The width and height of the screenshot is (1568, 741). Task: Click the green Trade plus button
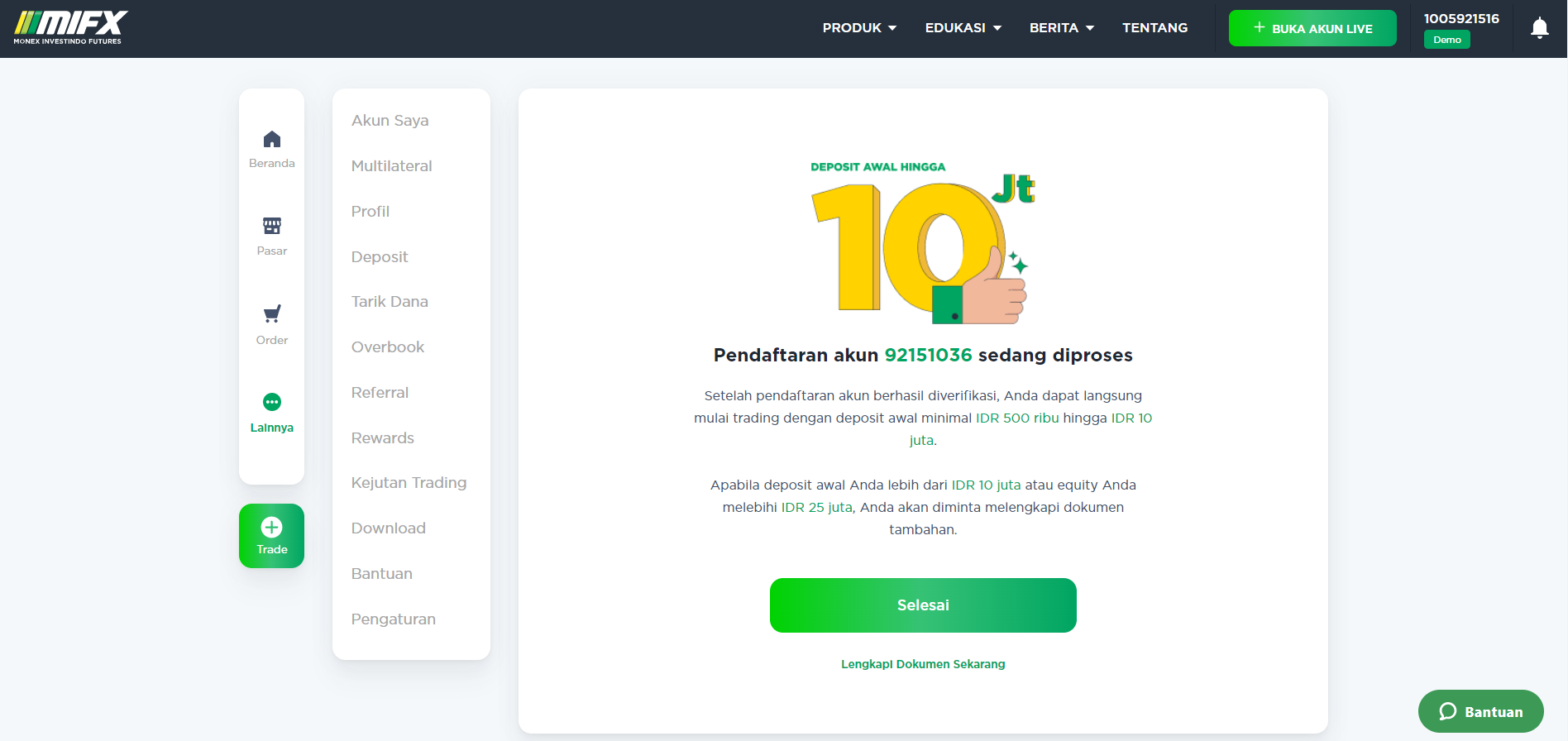coord(271,536)
